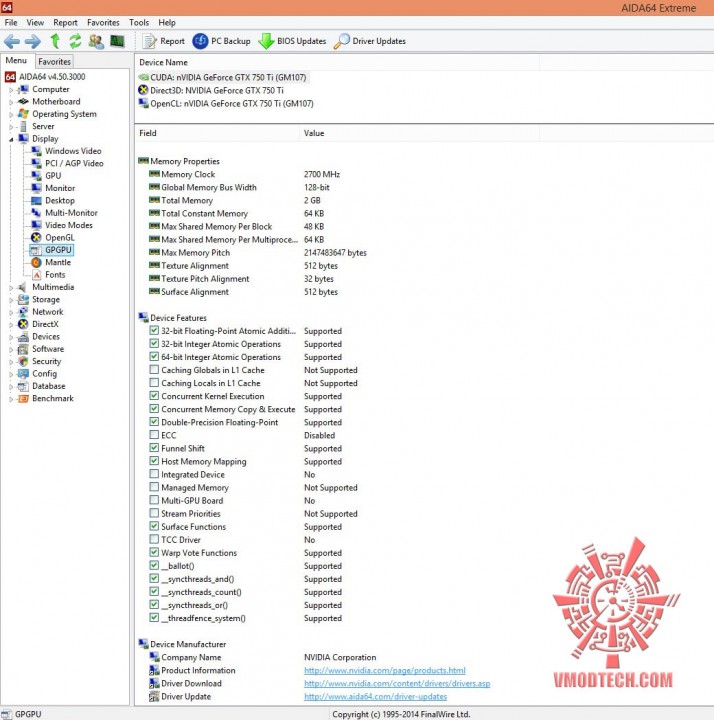This screenshot has height=720, width=714.
Task: Select Windows Video in the tree
Action: pyautogui.click(x=66, y=151)
